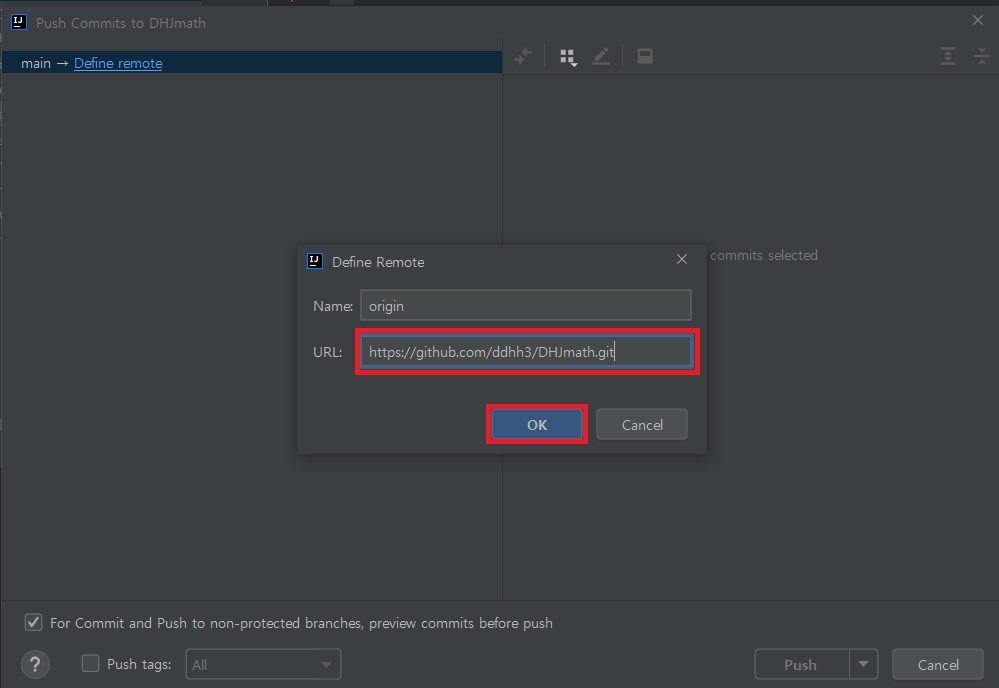Click the Expand All icon
This screenshot has width=999, height=688.
pos(947,56)
